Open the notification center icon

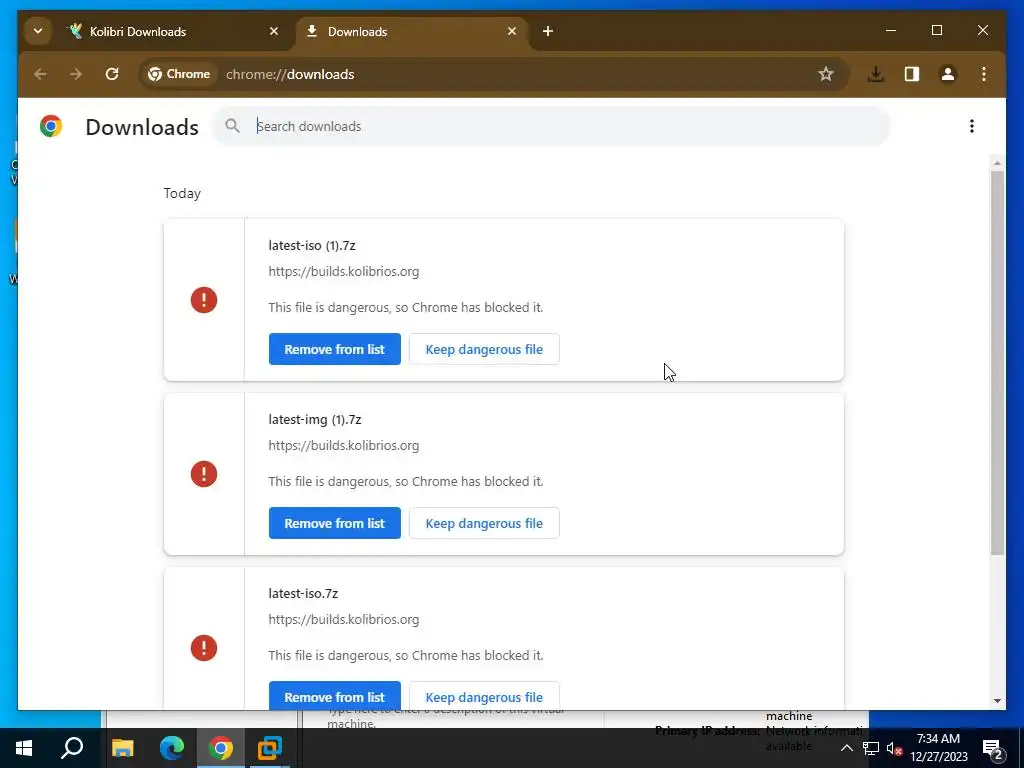993,748
